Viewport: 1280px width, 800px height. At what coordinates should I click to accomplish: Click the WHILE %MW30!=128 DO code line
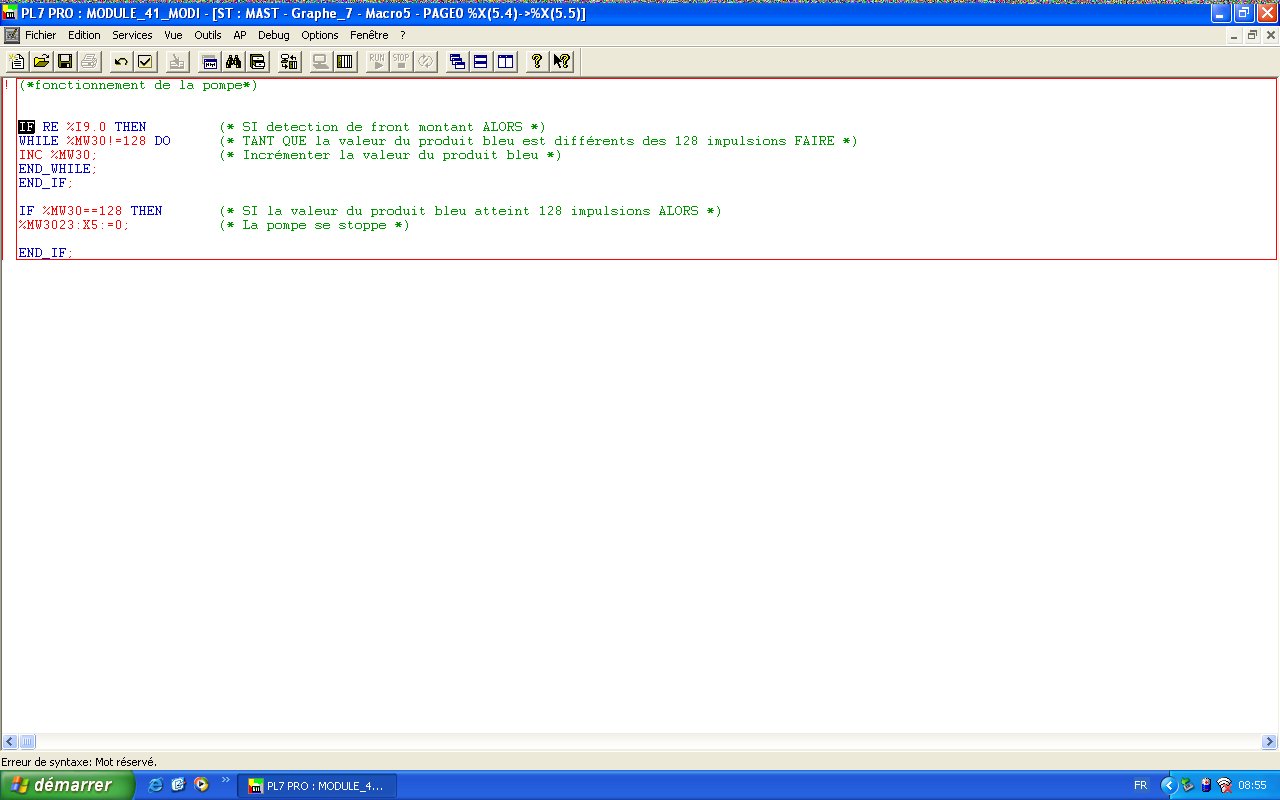[x=94, y=141]
